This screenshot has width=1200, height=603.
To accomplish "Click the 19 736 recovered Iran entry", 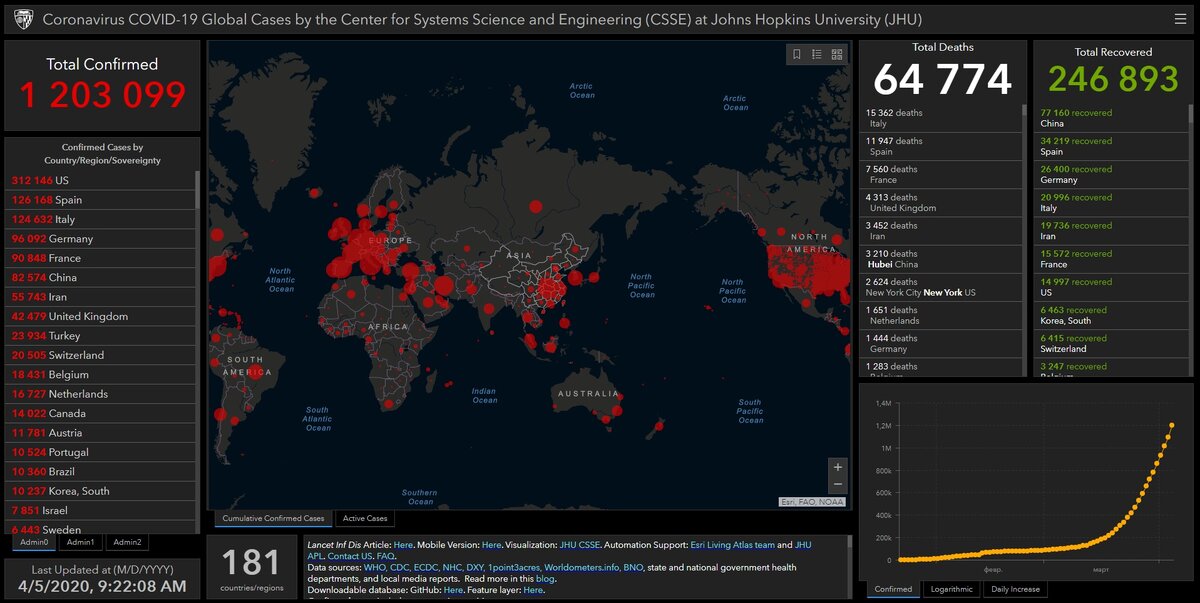I will coord(1110,231).
